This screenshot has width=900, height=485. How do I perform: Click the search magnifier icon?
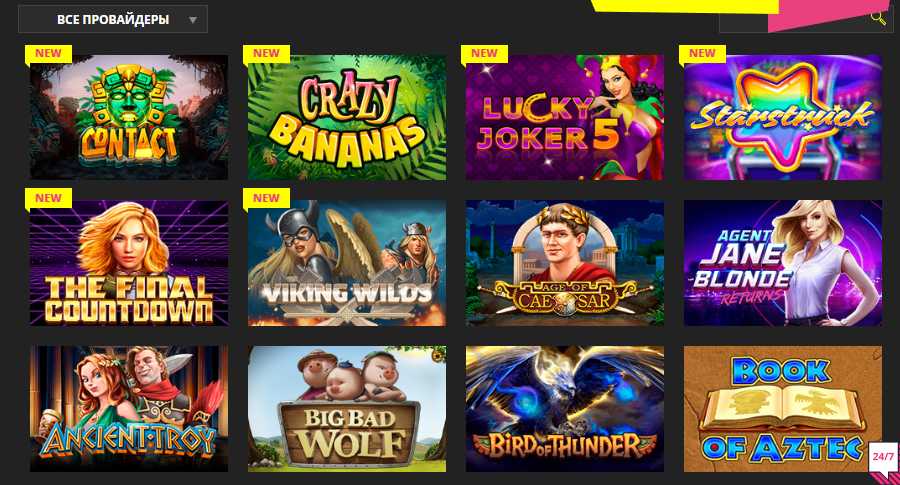point(878,17)
